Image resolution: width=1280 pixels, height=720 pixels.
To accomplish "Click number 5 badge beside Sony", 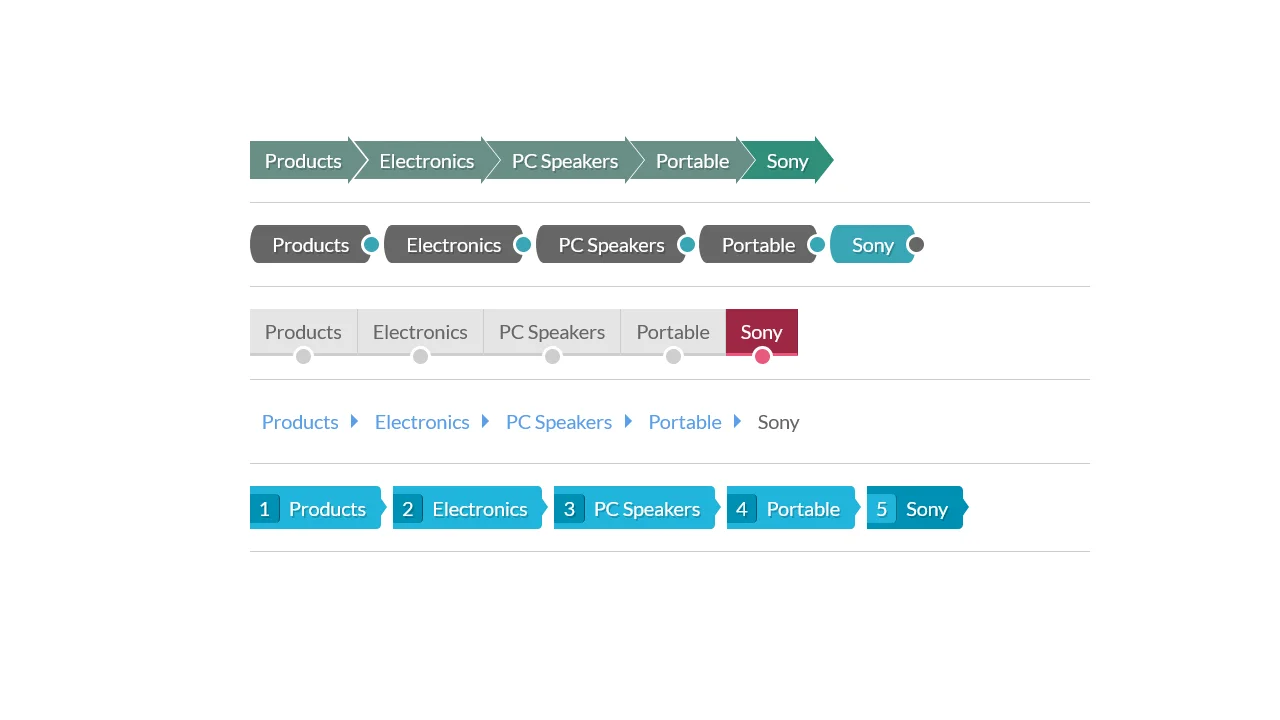I will [x=881, y=509].
